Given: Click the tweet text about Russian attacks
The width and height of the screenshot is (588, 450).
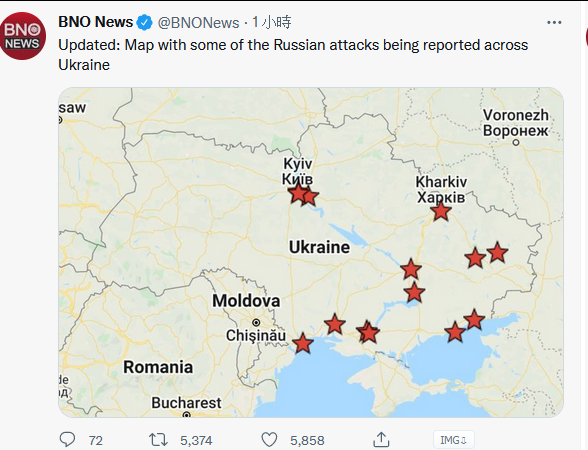Looking at the screenshot, I should (x=293, y=55).
